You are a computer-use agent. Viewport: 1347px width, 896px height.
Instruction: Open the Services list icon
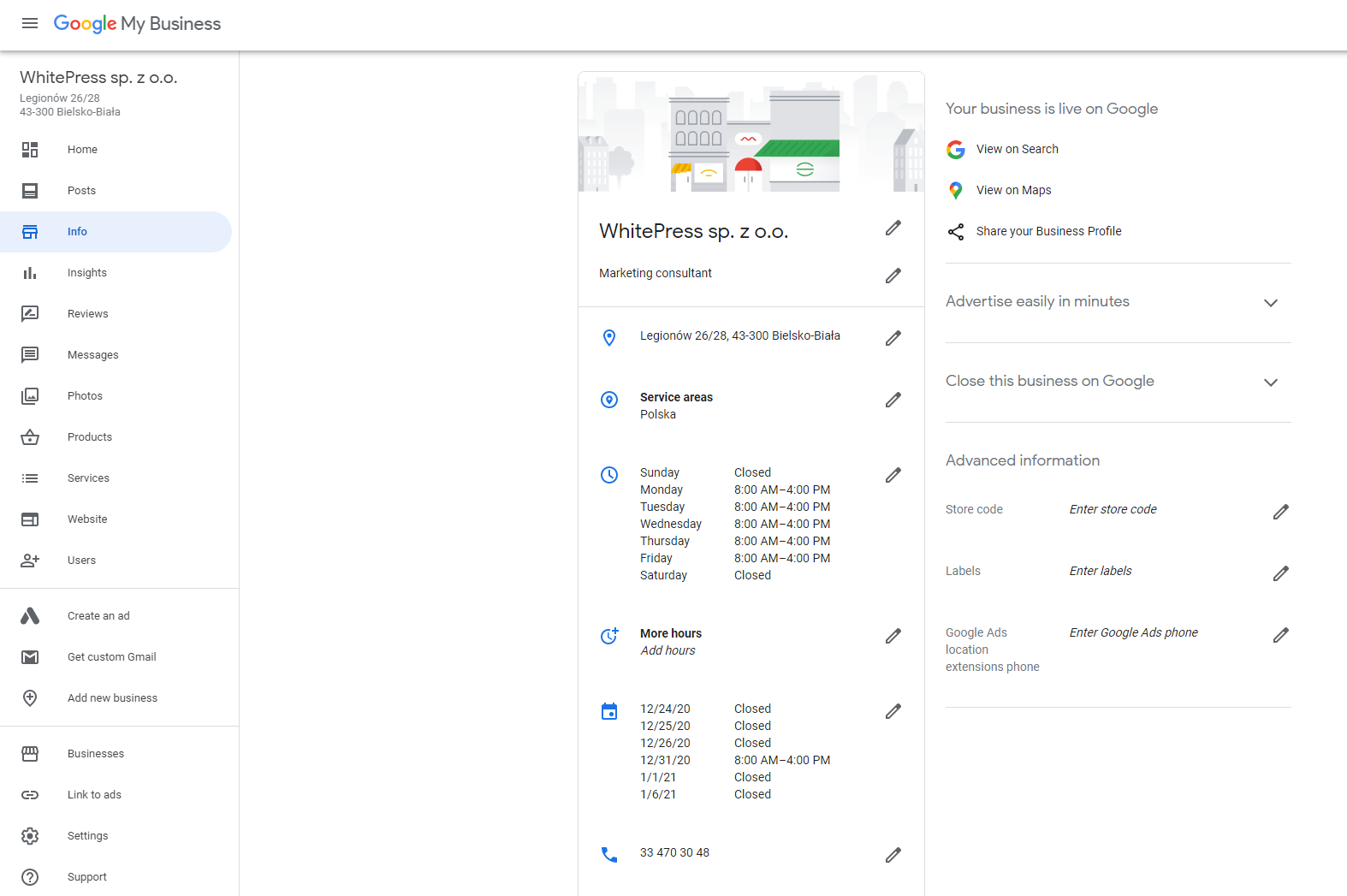coord(30,478)
